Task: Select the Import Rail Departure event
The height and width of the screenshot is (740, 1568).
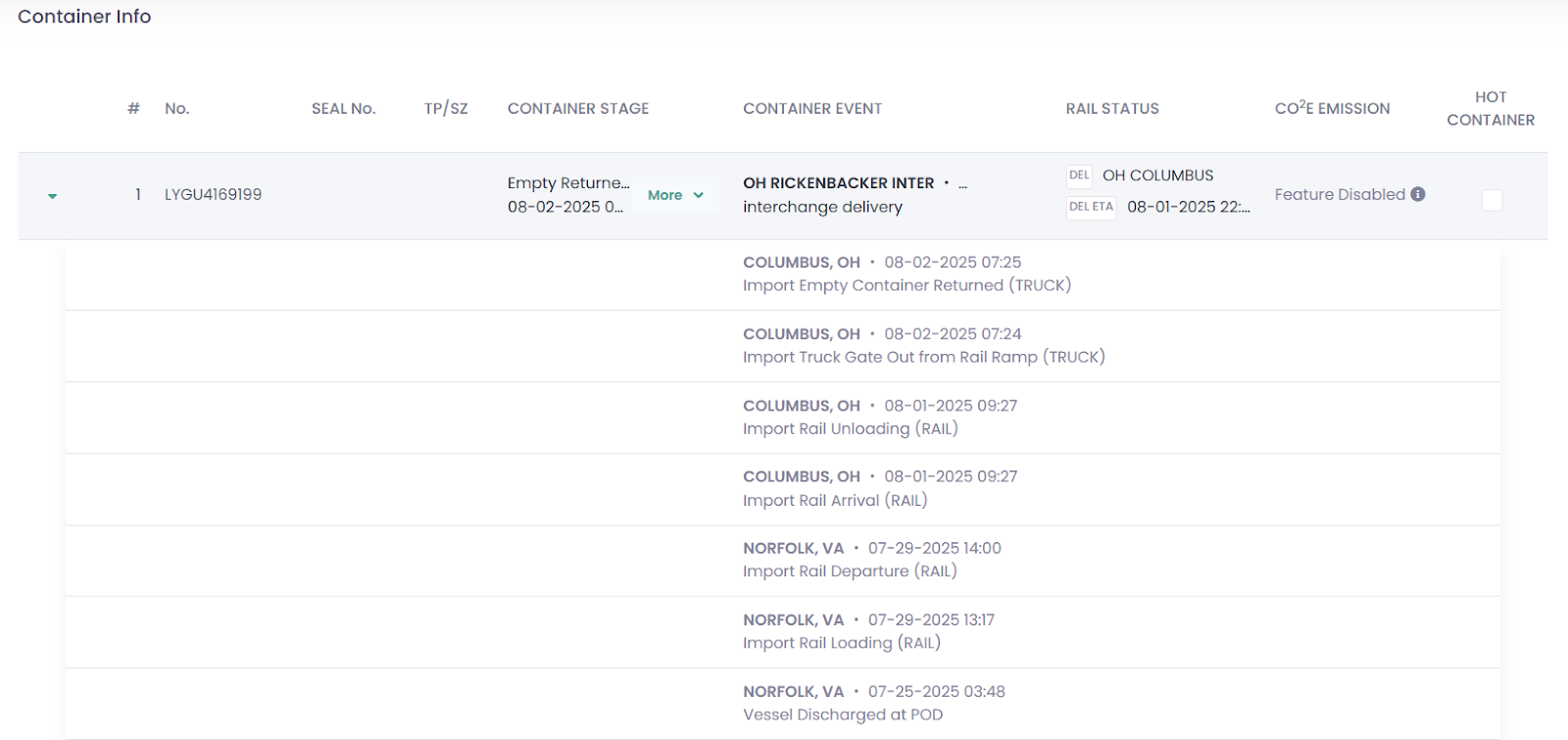Action: [850, 571]
